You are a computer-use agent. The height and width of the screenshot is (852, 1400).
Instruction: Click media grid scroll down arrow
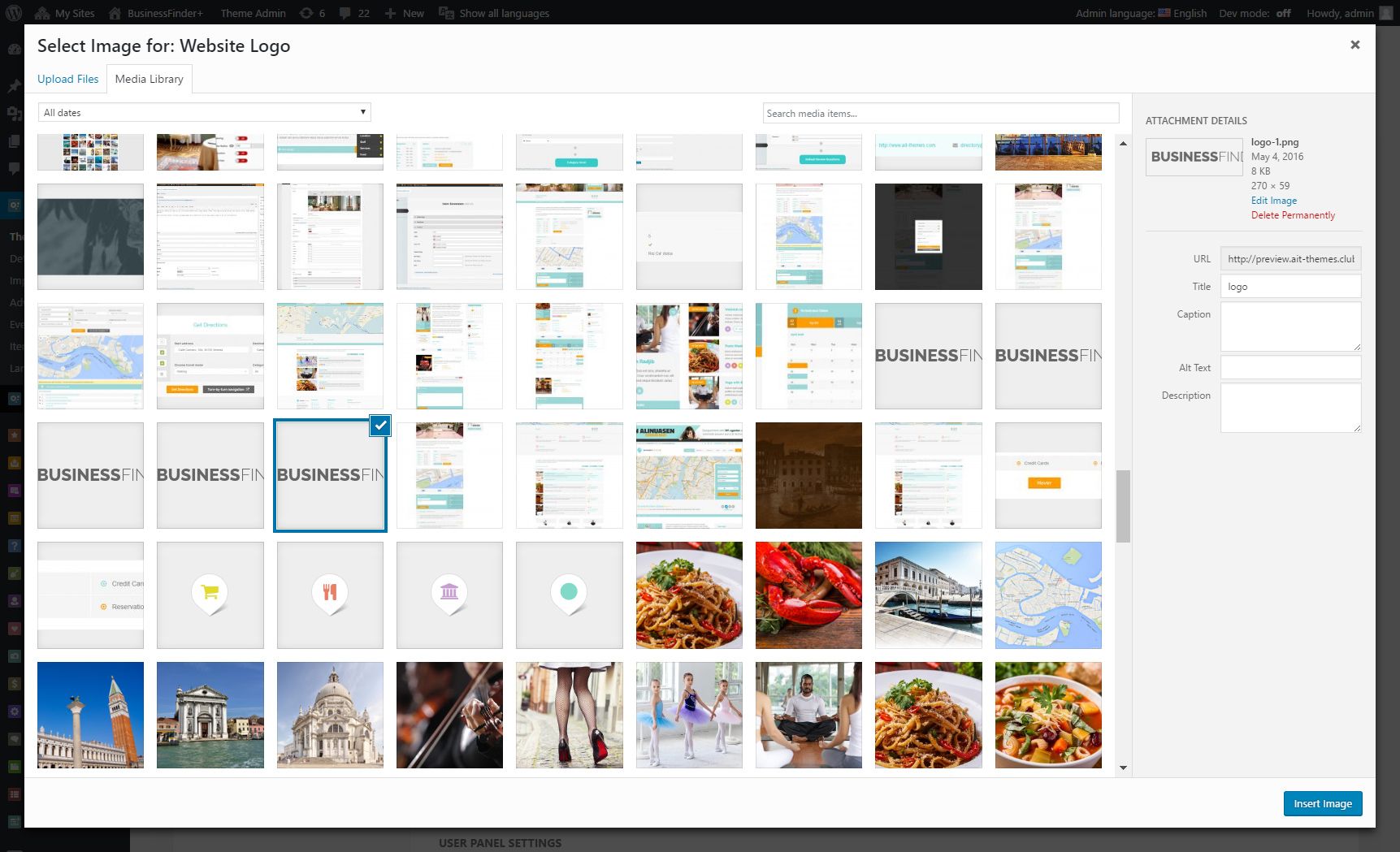1123,768
